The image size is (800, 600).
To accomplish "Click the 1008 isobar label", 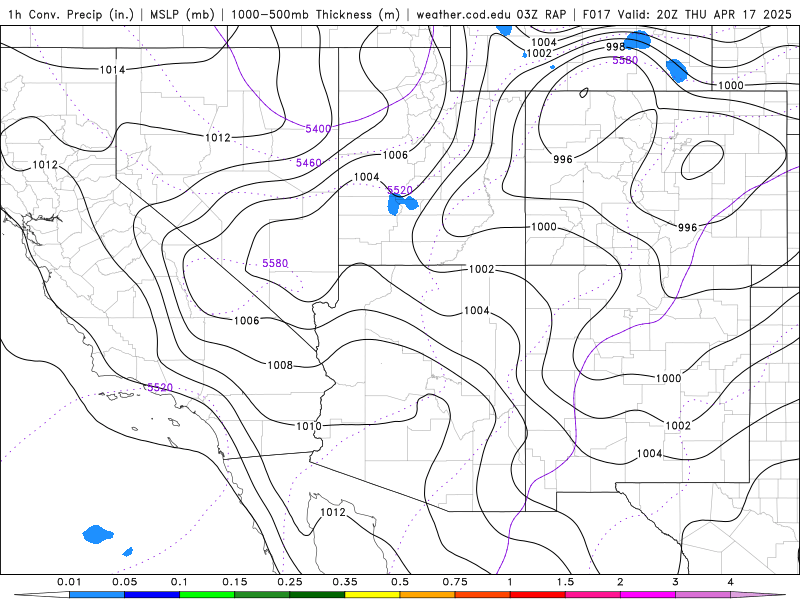I will coord(280,365).
